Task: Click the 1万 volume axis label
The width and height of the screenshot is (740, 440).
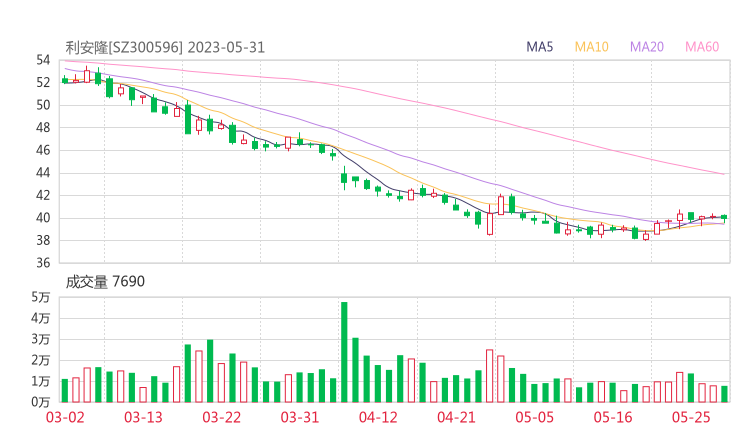Action: click(41, 381)
